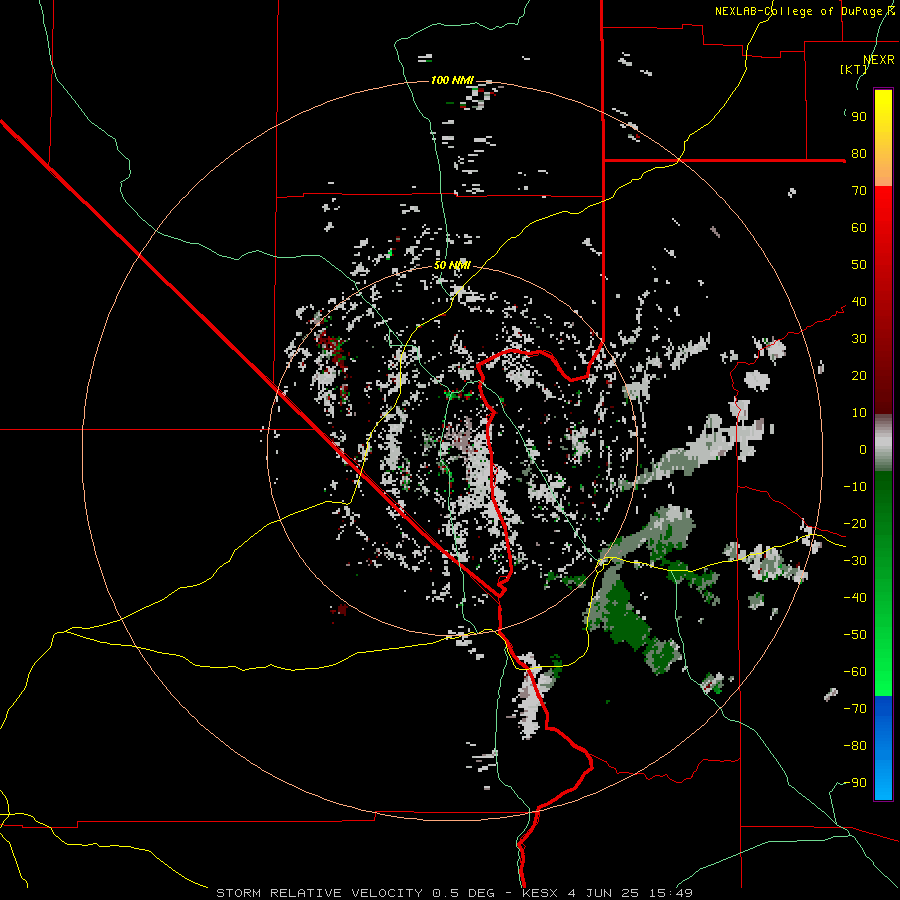This screenshot has height=900, width=900.
Task: Click the -80 knot label on the scale
Action: 855,746
